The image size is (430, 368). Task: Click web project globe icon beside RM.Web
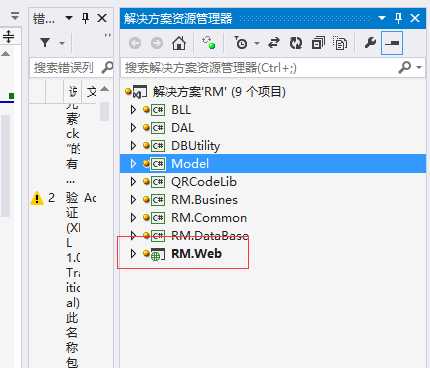tap(158, 254)
